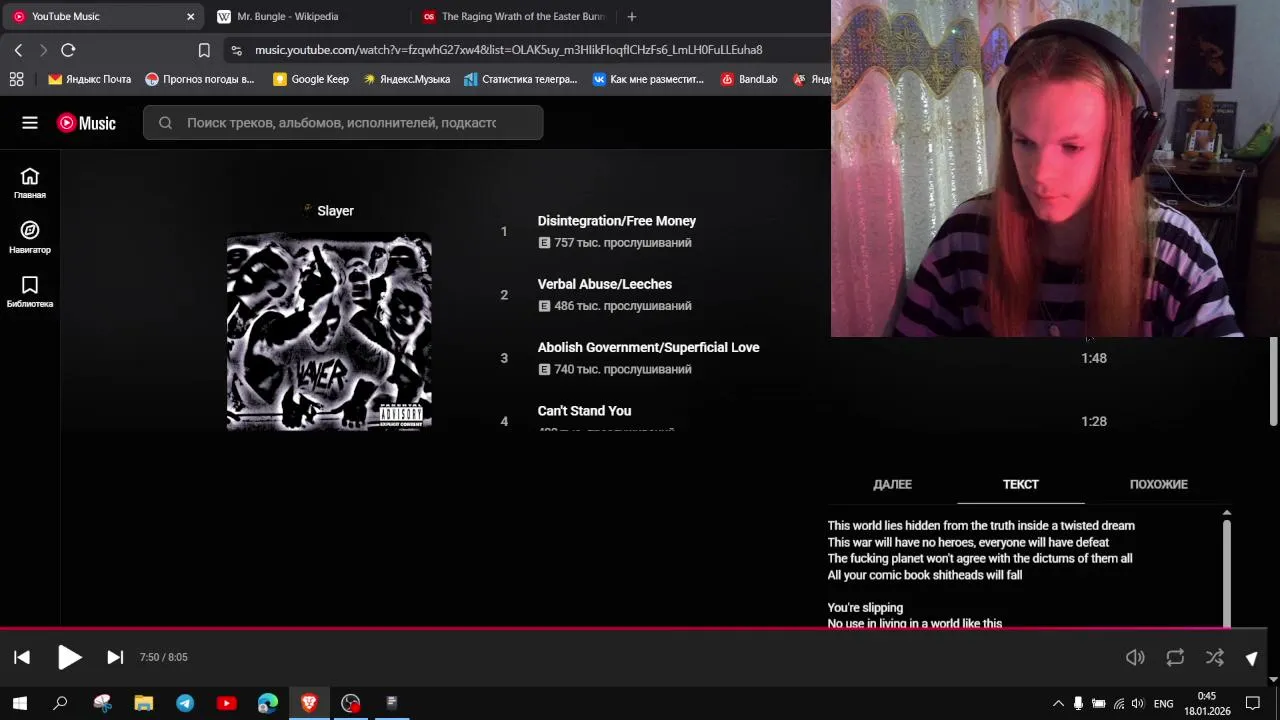Play track Verbal Abuse/Leeches
This screenshot has width=1280, height=720.
pos(605,284)
